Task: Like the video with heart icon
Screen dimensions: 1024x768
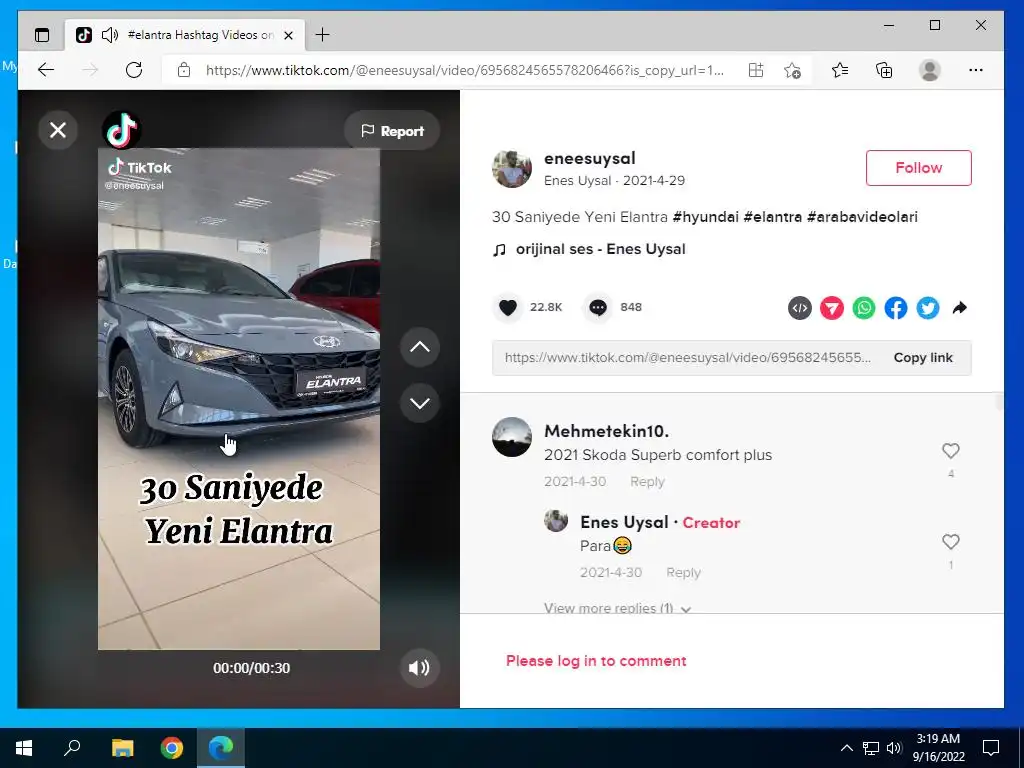Action: tap(507, 307)
